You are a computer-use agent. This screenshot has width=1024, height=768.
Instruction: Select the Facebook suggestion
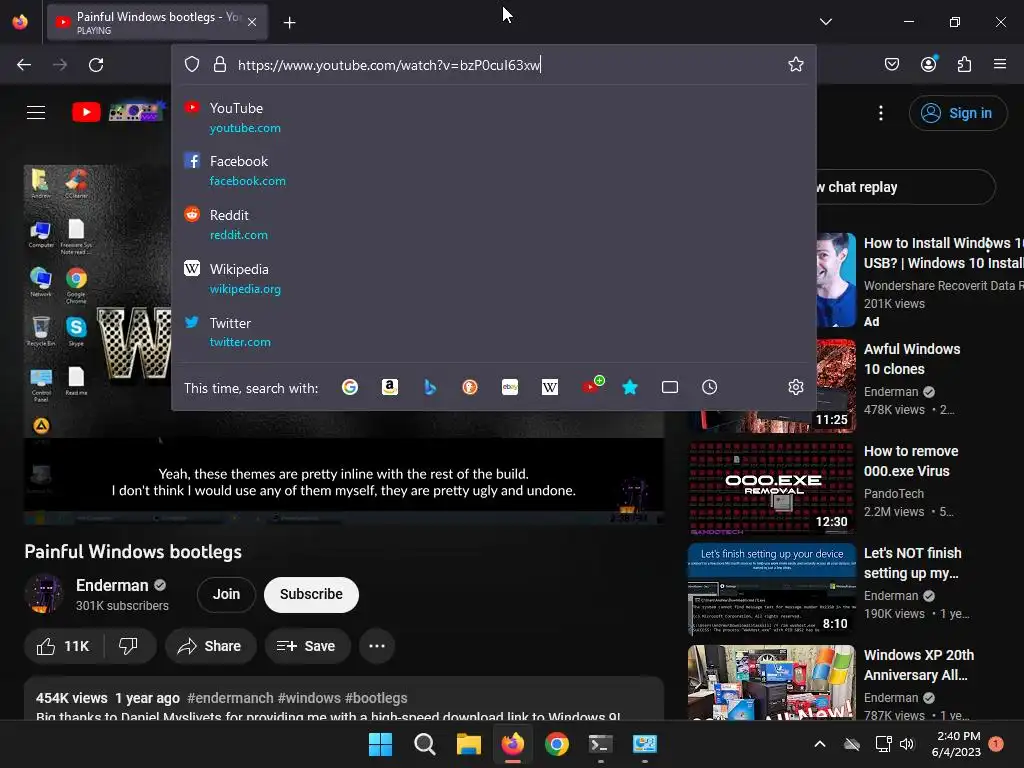(x=494, y=170)
